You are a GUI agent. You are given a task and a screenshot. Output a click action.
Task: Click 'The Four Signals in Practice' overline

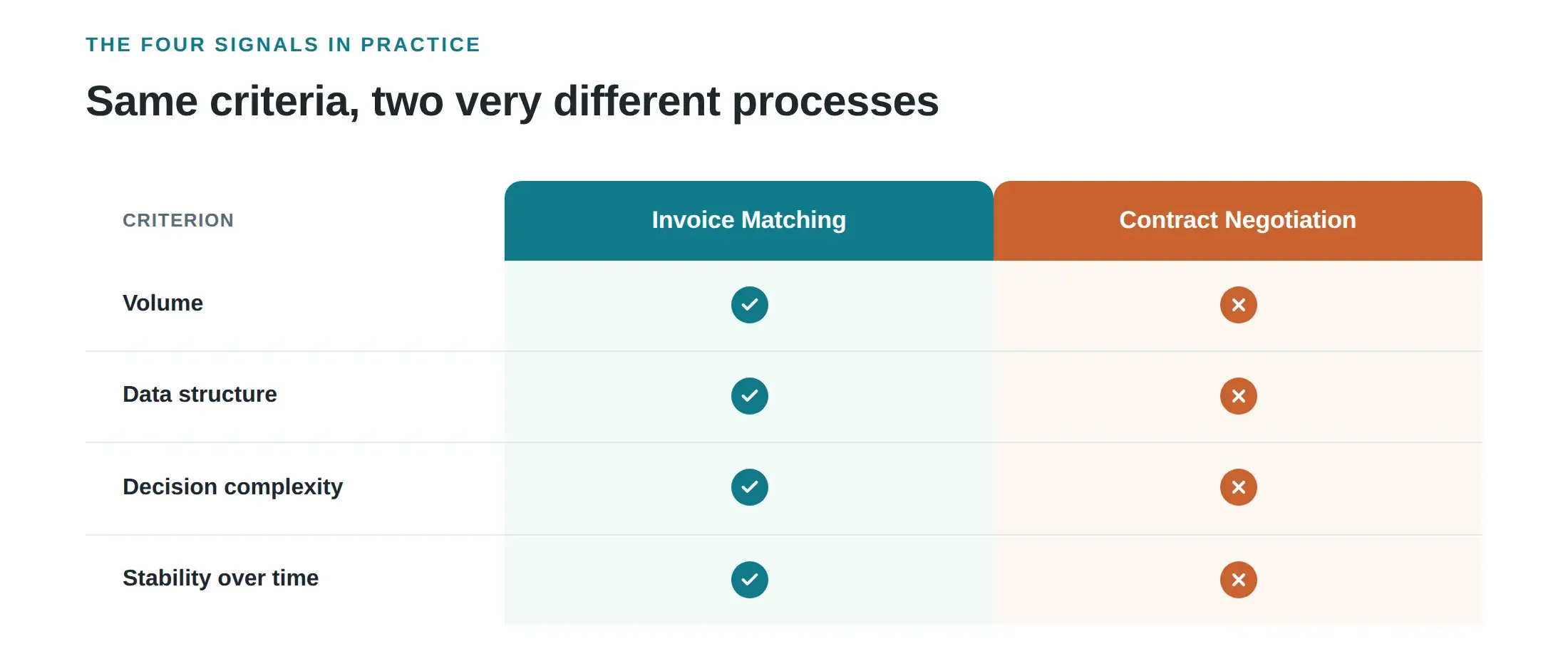coord(283,45)
